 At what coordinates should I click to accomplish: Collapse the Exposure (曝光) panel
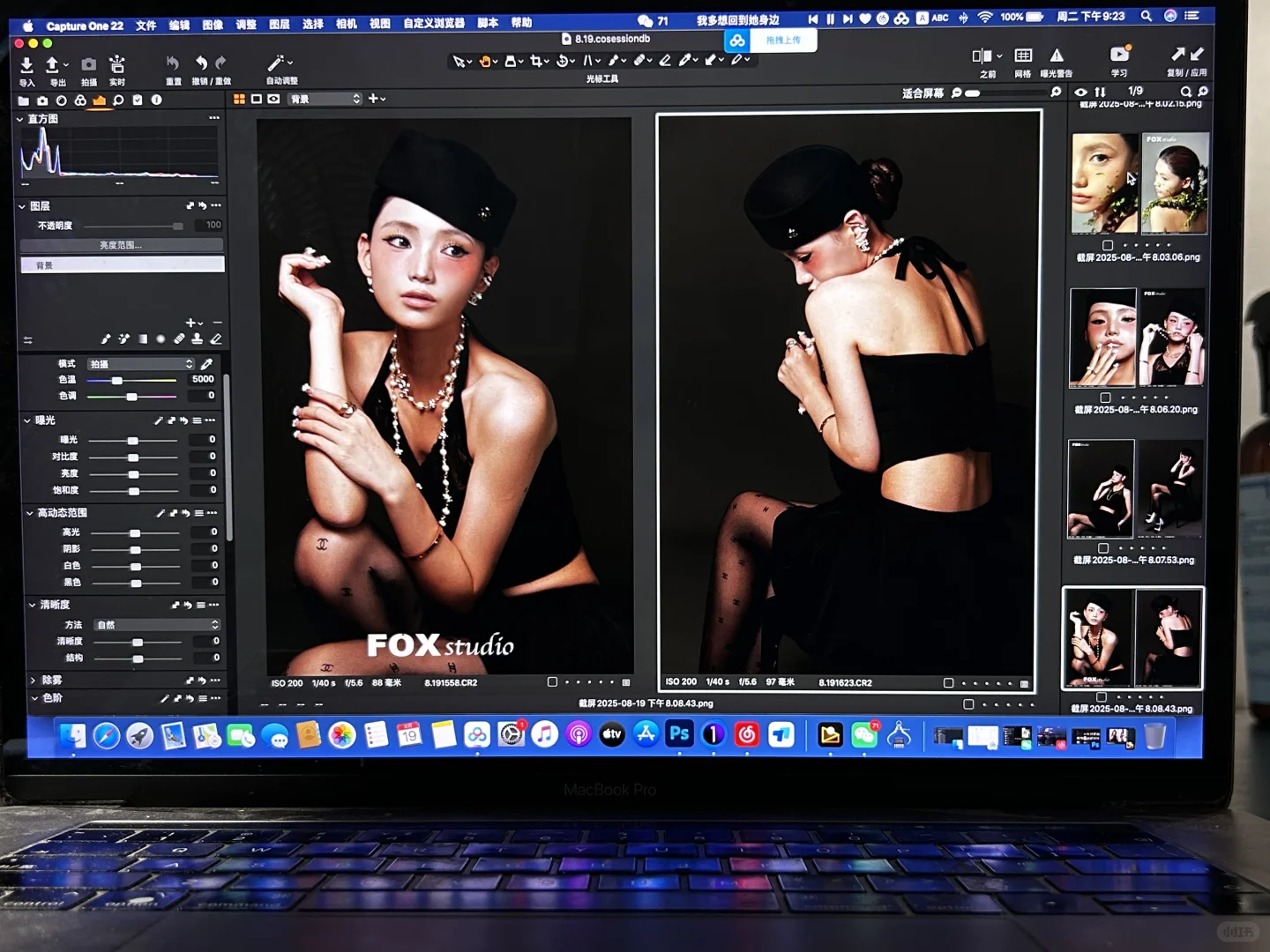pos(26,420)
